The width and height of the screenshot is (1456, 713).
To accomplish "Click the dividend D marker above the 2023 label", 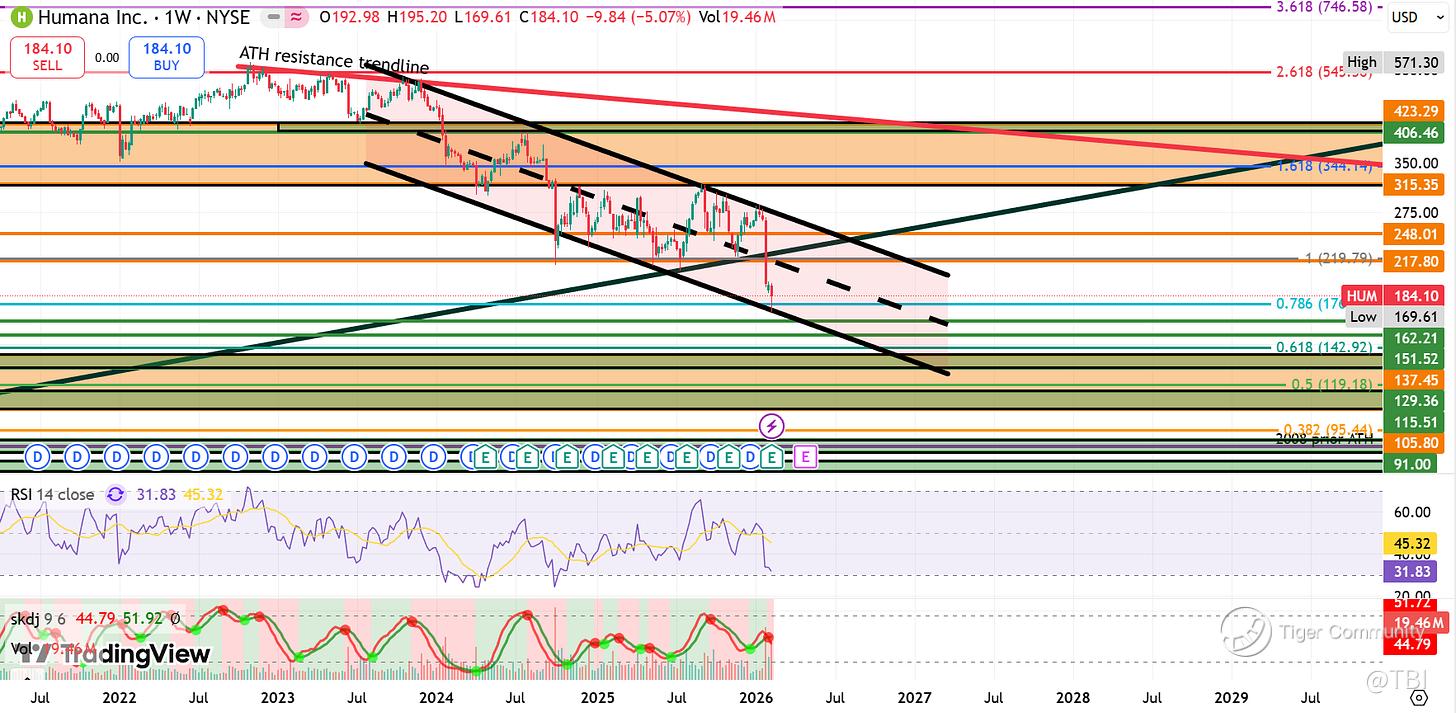I will [275, 458].
